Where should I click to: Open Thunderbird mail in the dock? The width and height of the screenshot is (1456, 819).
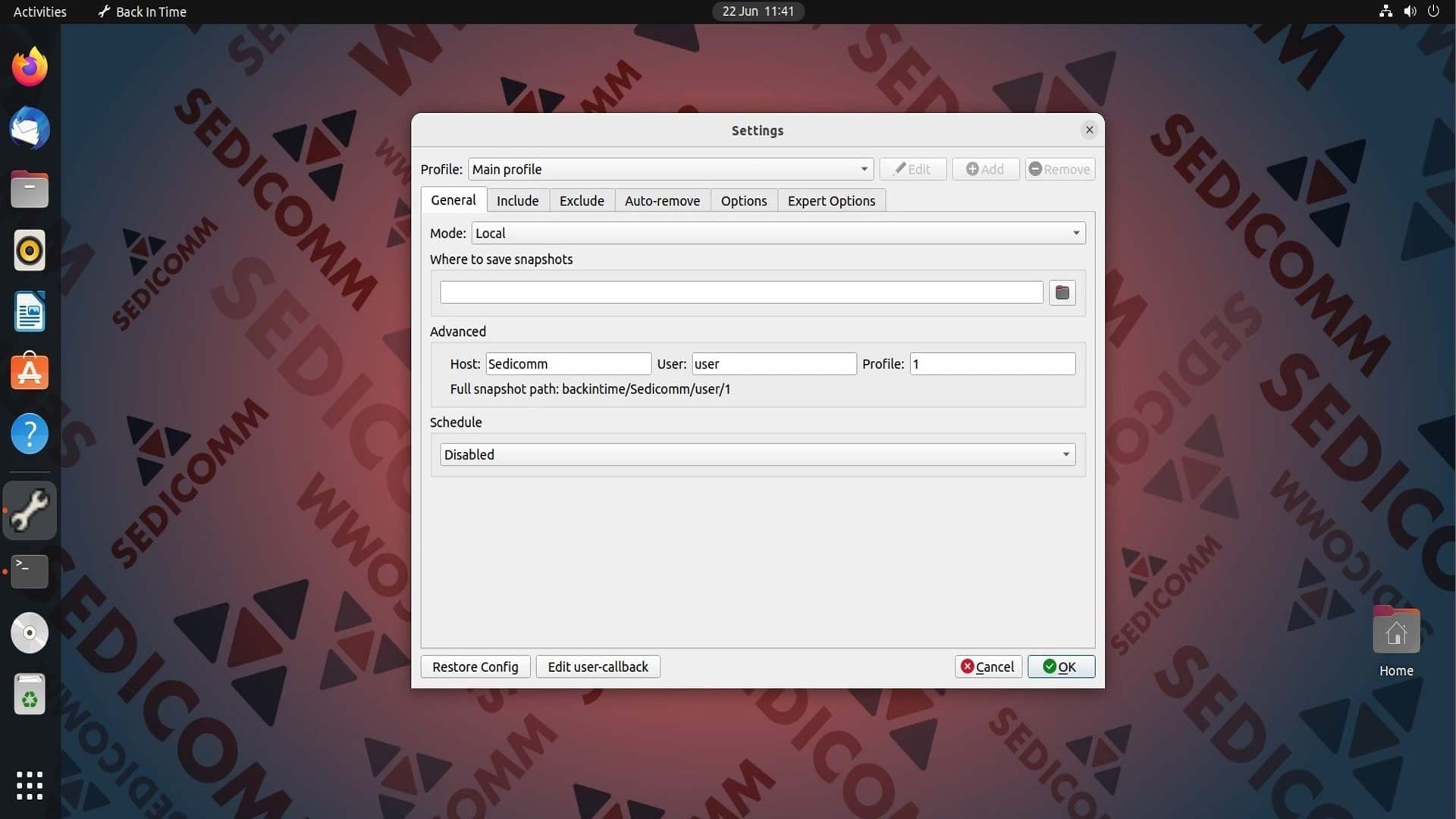point(30,128)
